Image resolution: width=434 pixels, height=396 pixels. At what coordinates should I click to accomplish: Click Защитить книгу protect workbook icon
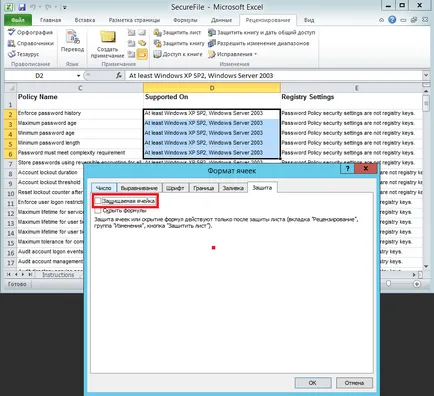(x=157, y=43)
